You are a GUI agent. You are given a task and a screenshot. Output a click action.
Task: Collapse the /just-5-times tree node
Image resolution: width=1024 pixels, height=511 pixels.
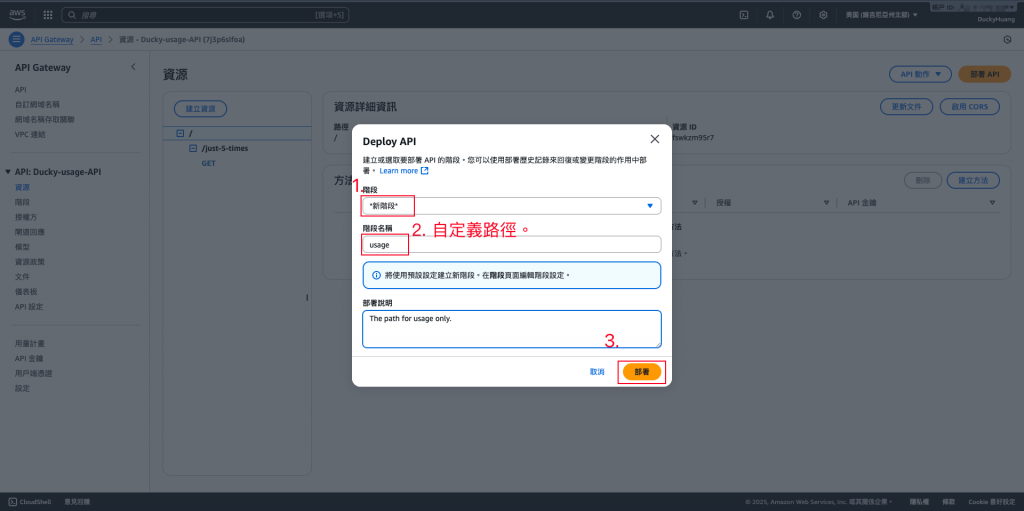[x=193, y=148]
